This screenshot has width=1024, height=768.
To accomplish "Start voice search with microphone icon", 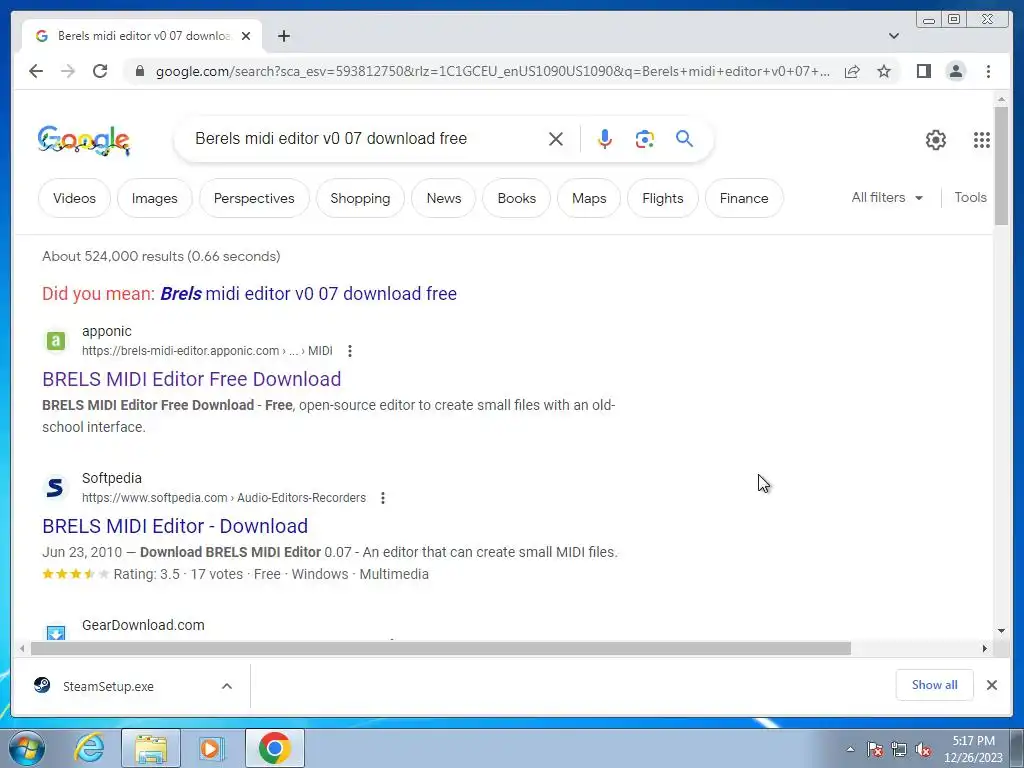I will click(x=605, y=138).
